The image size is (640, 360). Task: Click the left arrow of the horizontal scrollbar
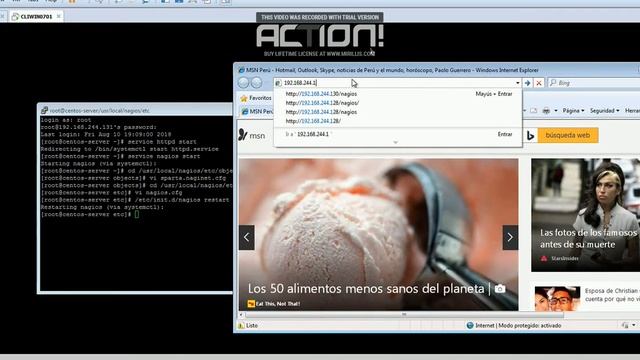[x=241, y=315]
